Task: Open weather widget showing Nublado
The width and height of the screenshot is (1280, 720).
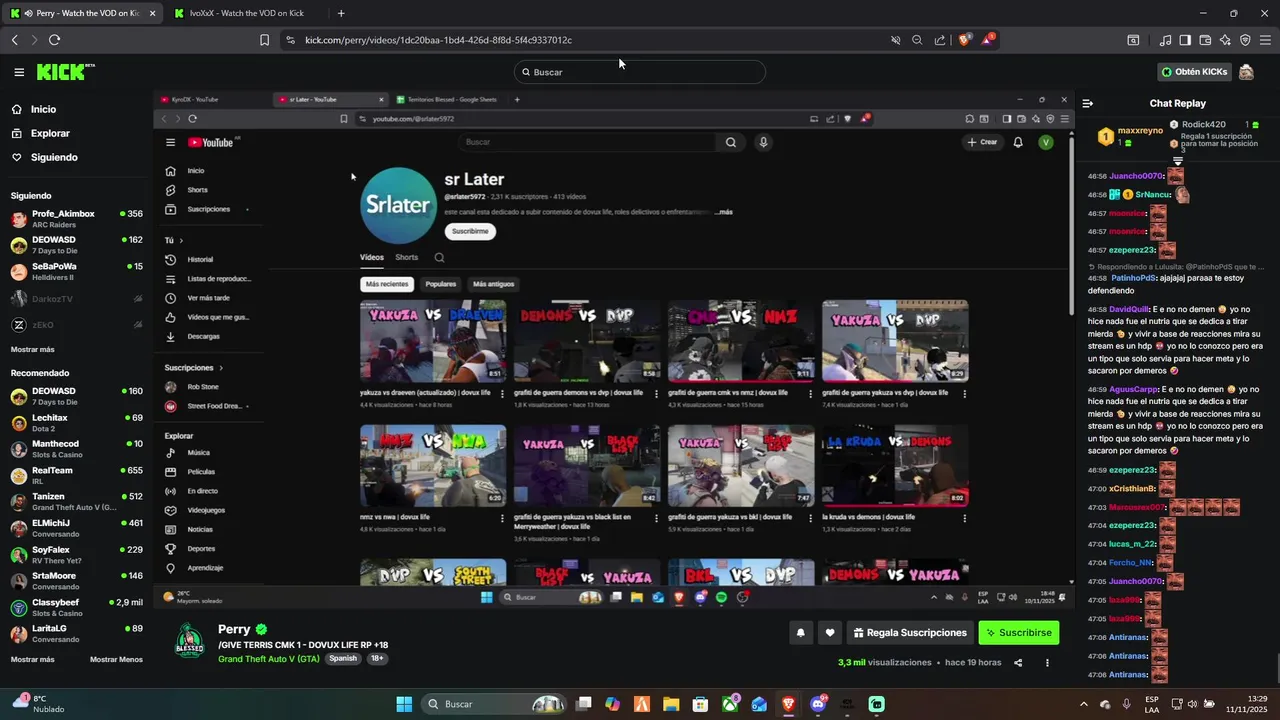Action: click(x=40, y=704)
